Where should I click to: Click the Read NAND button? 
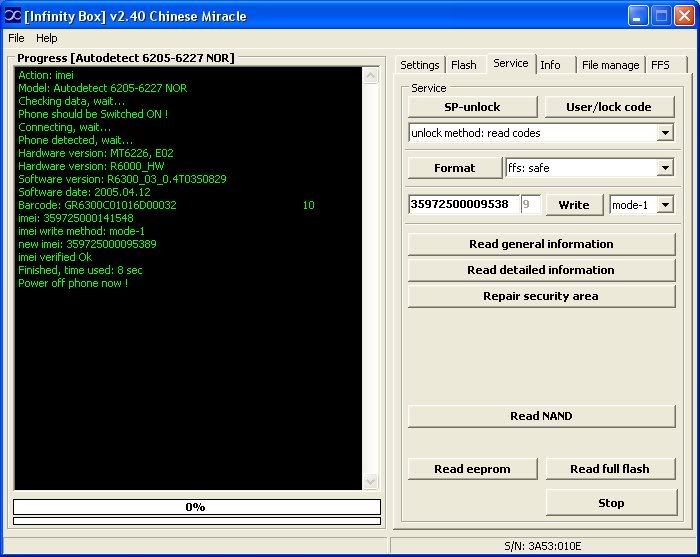(542, 416)
